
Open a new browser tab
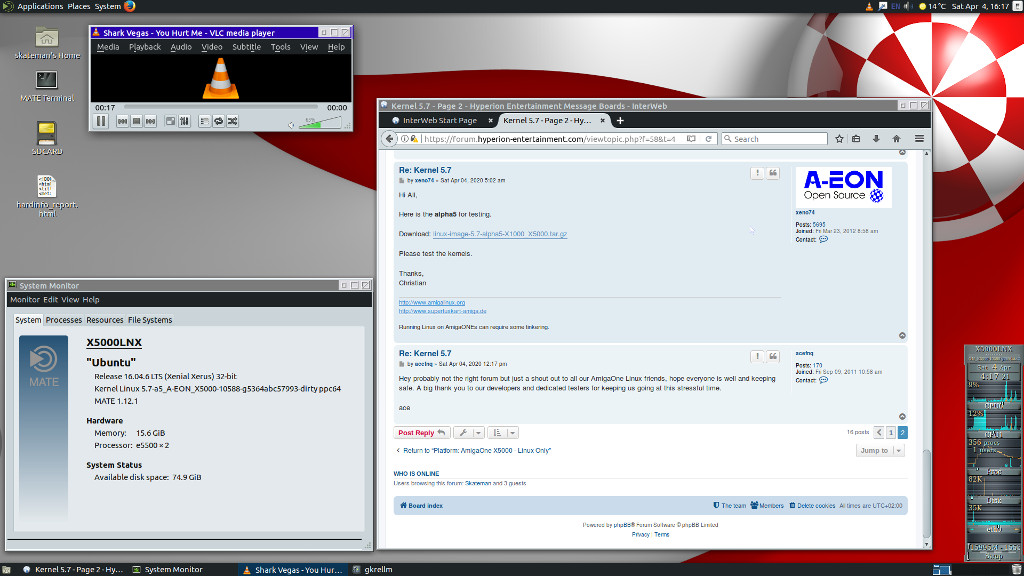coord(620,120)
